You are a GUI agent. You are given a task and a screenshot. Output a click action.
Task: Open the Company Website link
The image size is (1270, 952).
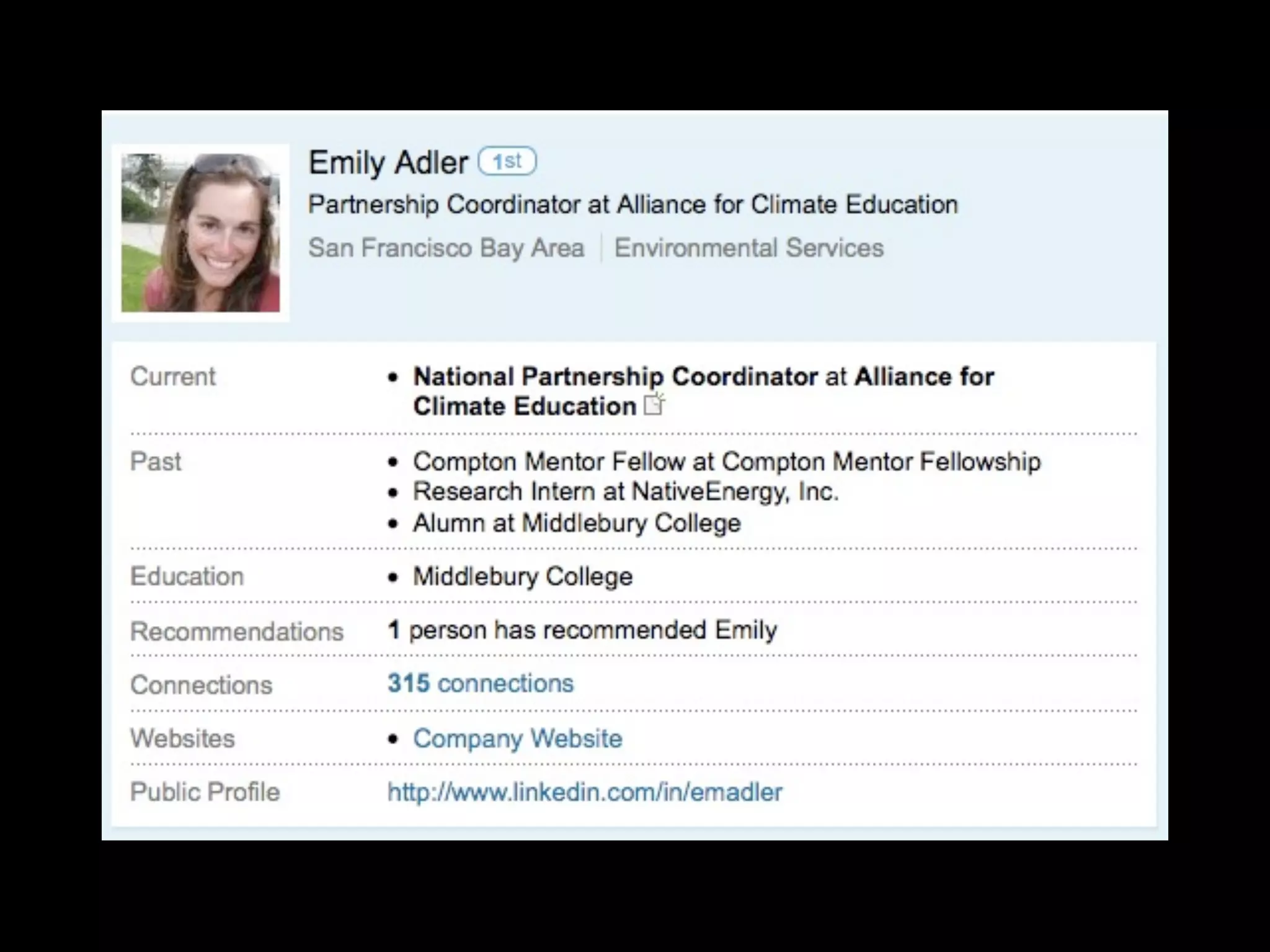517,738
